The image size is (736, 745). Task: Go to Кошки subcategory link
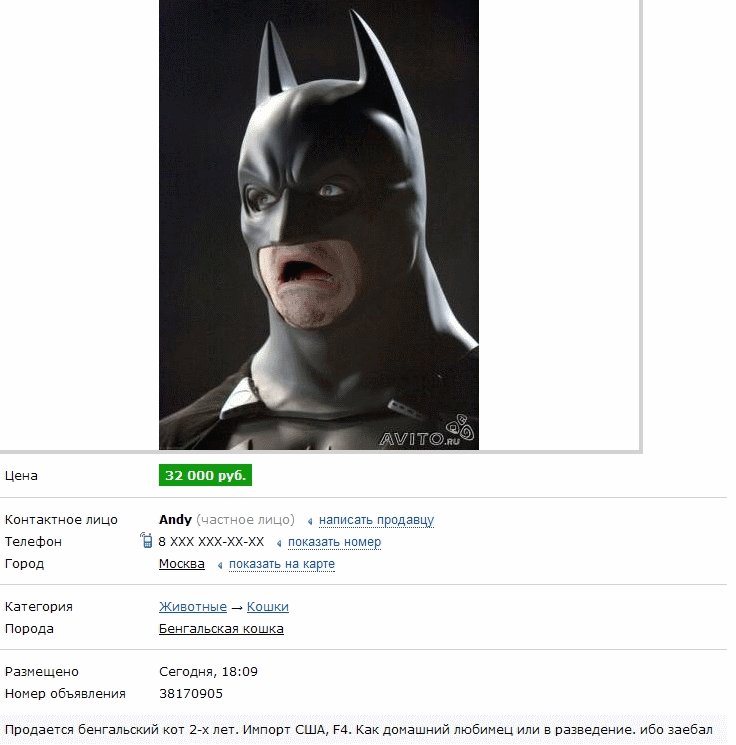268,607
